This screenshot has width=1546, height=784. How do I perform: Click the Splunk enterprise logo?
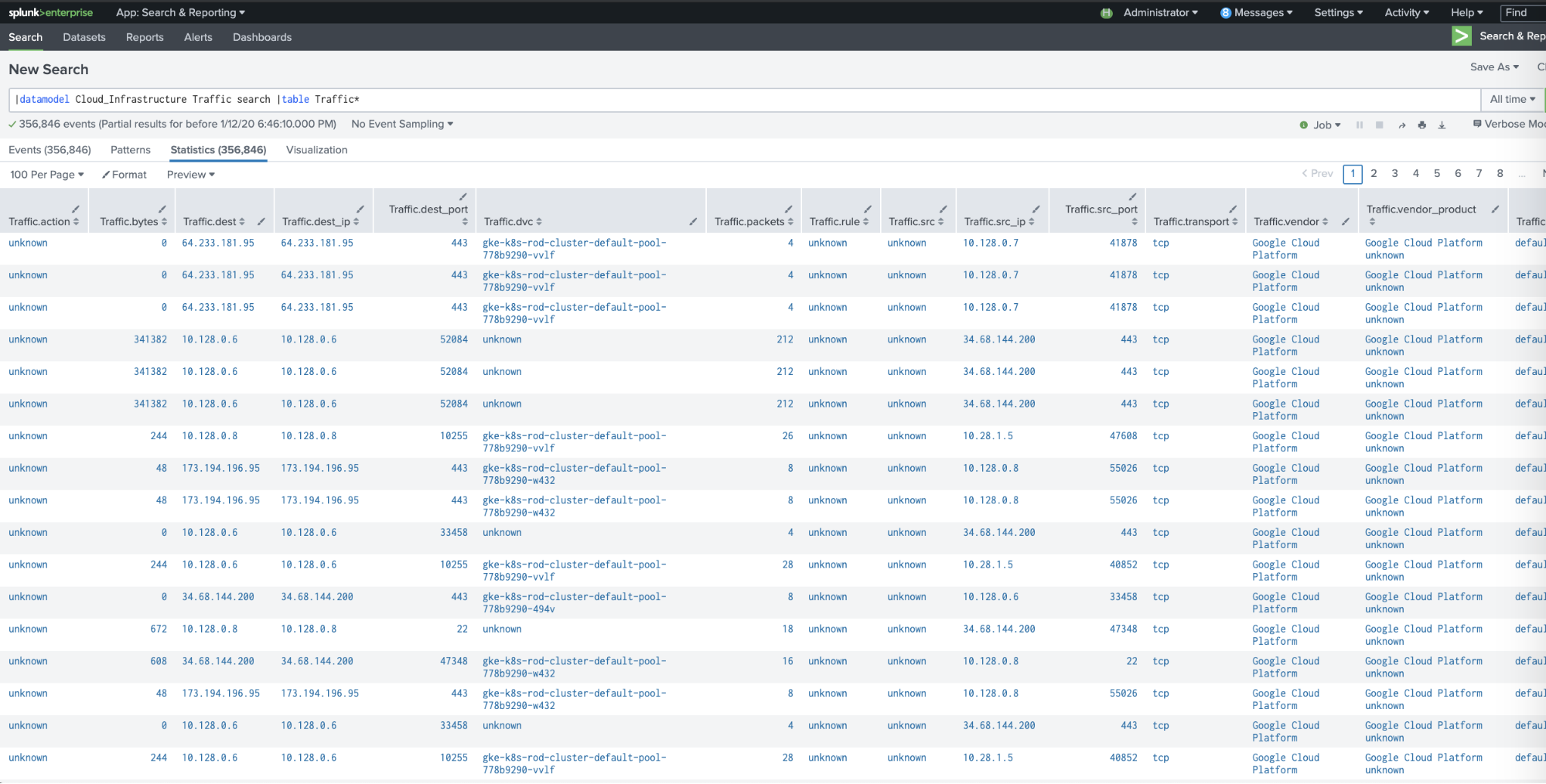tap(51, 12)
